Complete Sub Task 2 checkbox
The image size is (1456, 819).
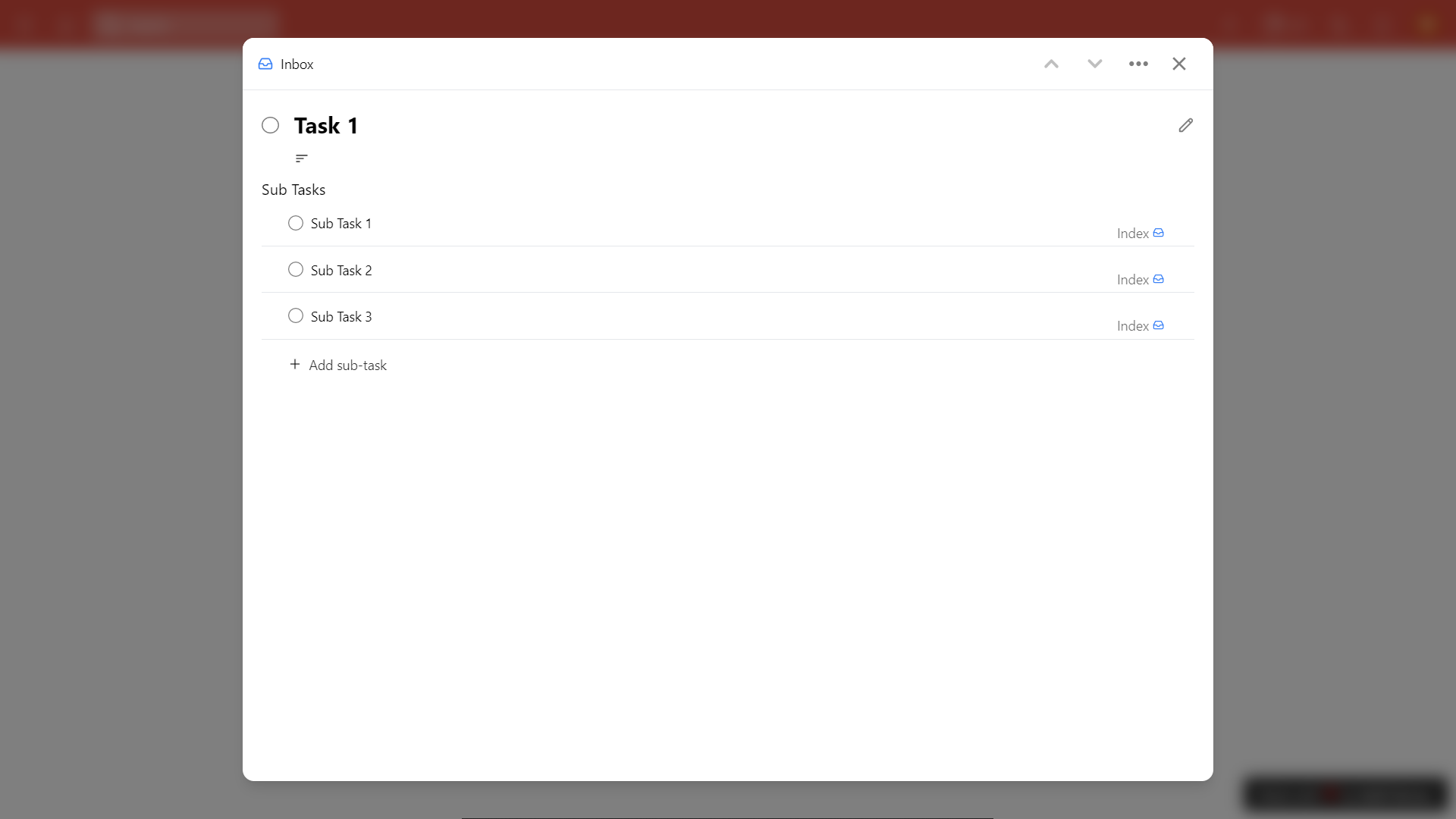[296, 269]
